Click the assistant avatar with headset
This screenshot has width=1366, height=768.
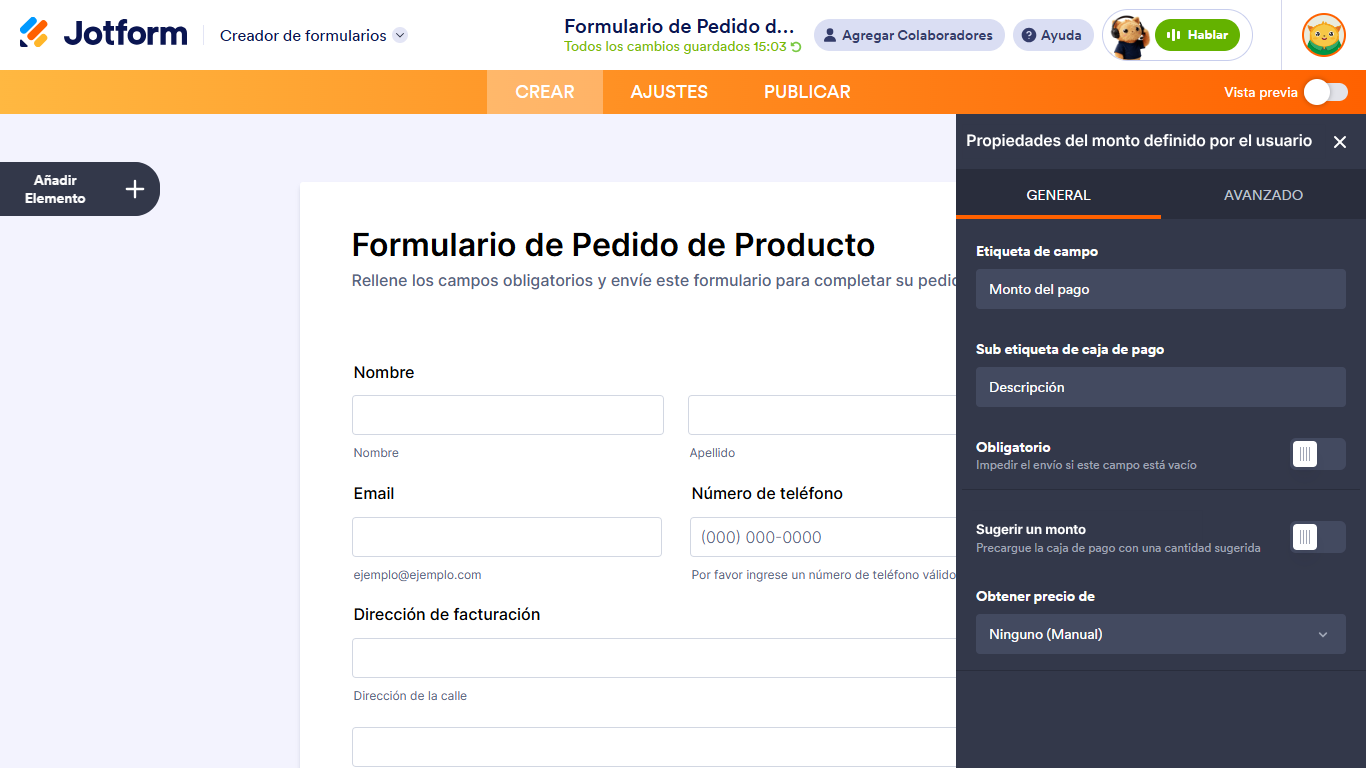[1129, 37]
